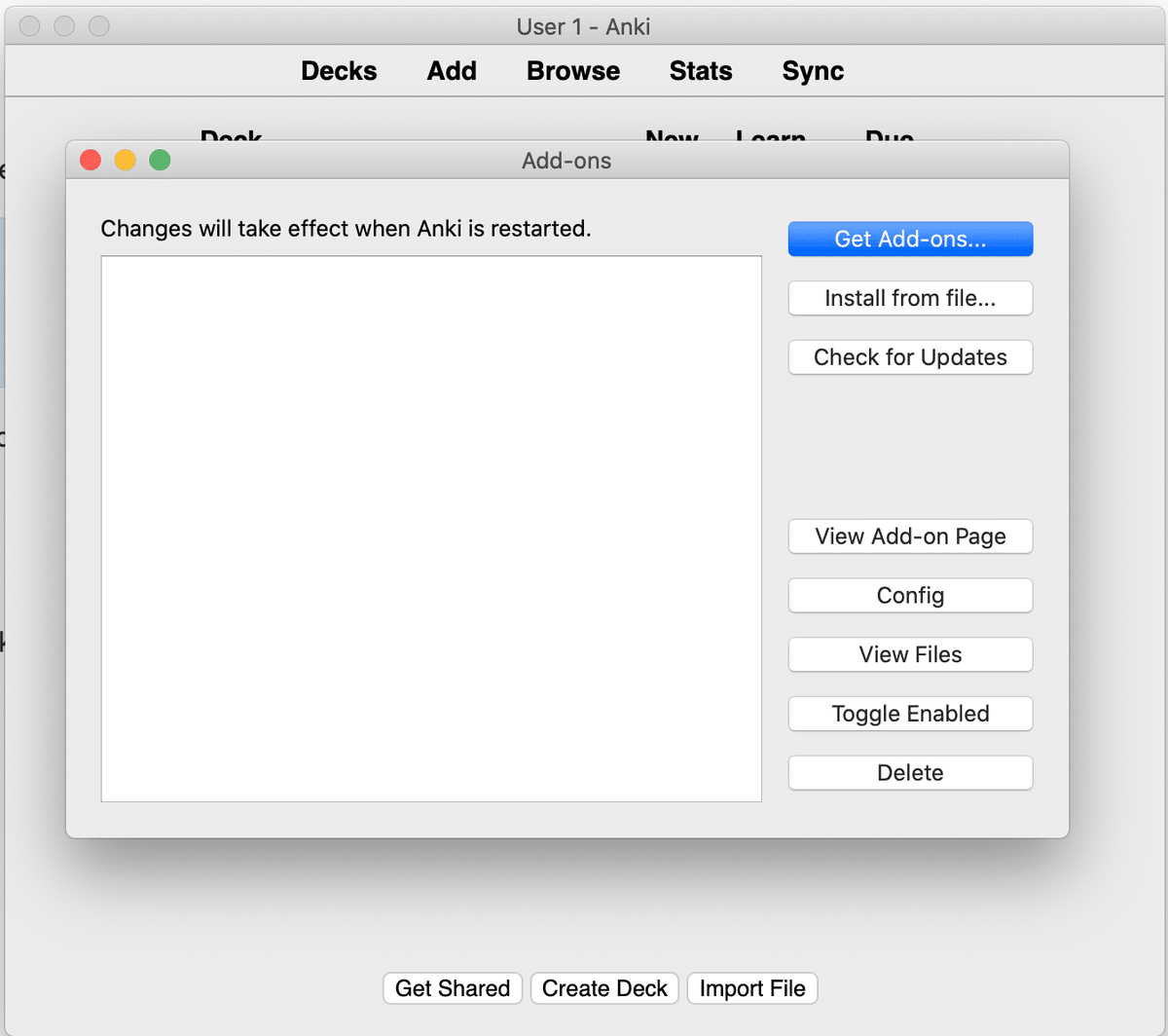Click Sync in Anki top bar
This screenshot has height=1036, width=1168.
tap(813, 71)
